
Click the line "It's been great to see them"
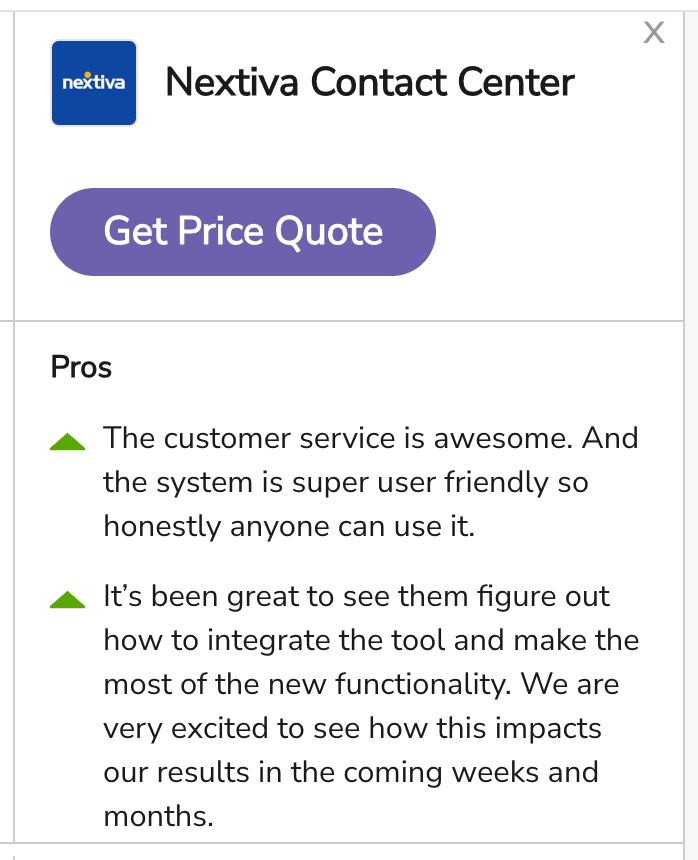pyautogui.click(x=356, y=597)
